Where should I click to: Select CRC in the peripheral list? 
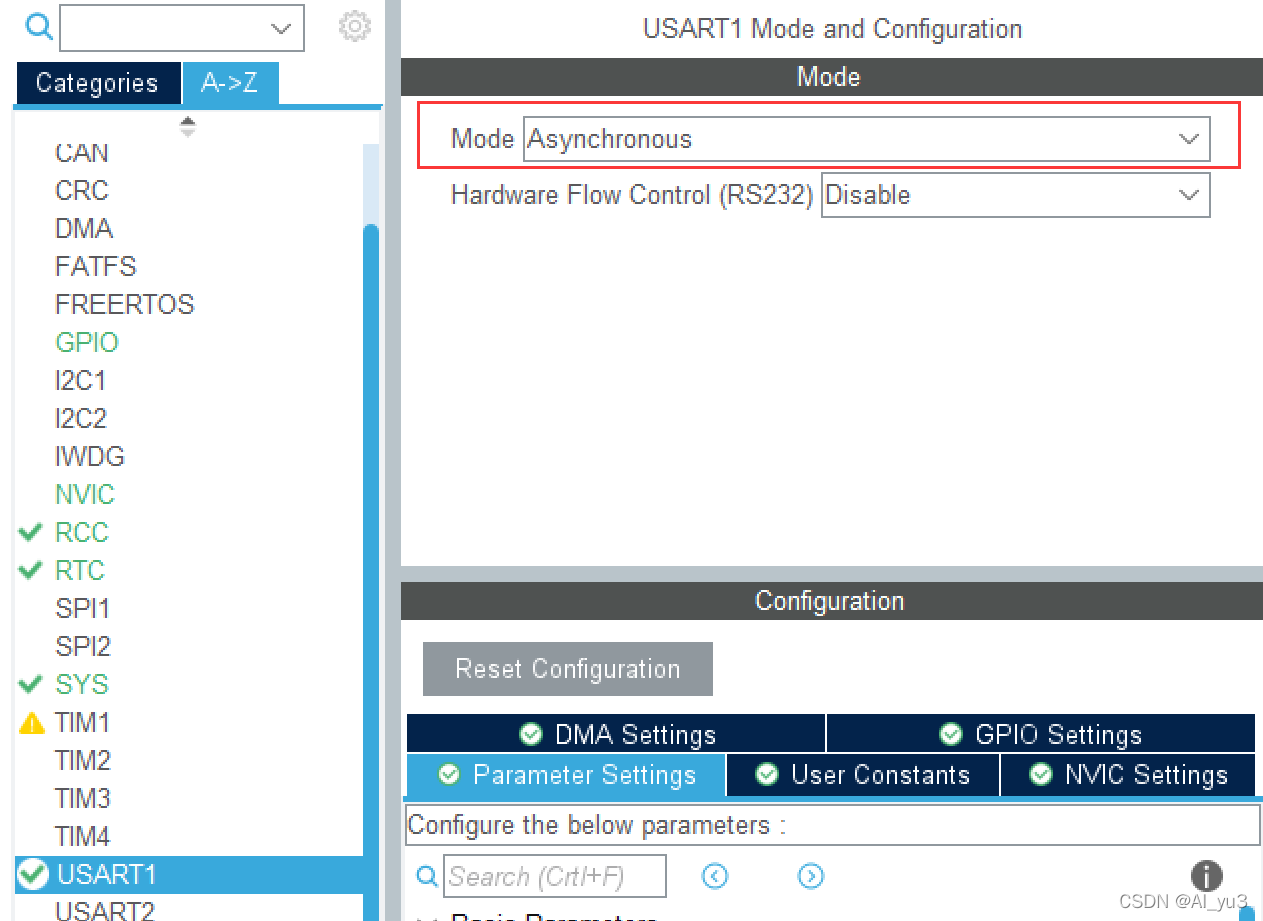click(82, 190)
